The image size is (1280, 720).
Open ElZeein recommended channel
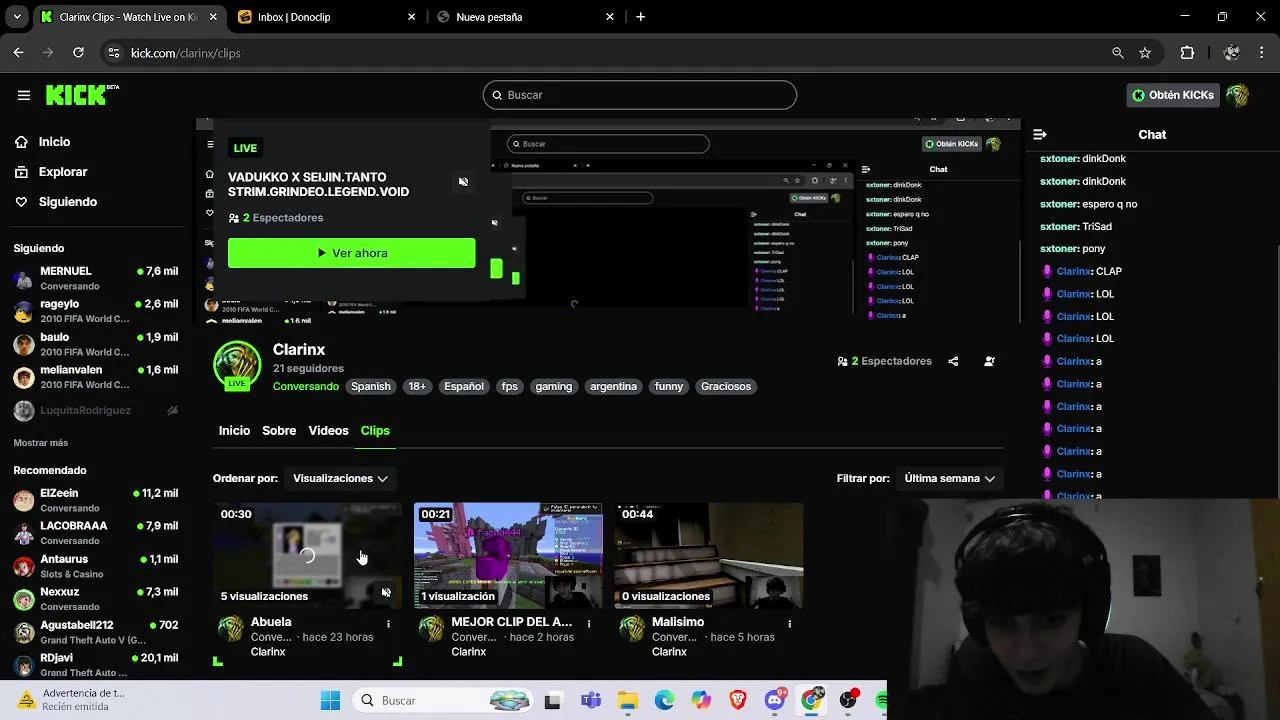coord(95,500)
